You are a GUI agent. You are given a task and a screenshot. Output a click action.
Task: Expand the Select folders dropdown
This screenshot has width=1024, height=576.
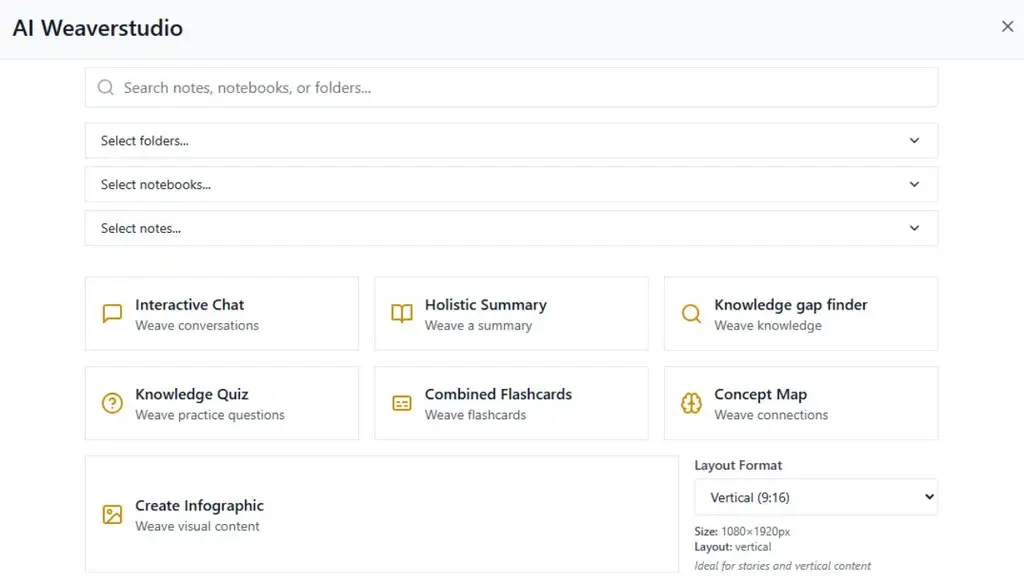pos(511,140)
